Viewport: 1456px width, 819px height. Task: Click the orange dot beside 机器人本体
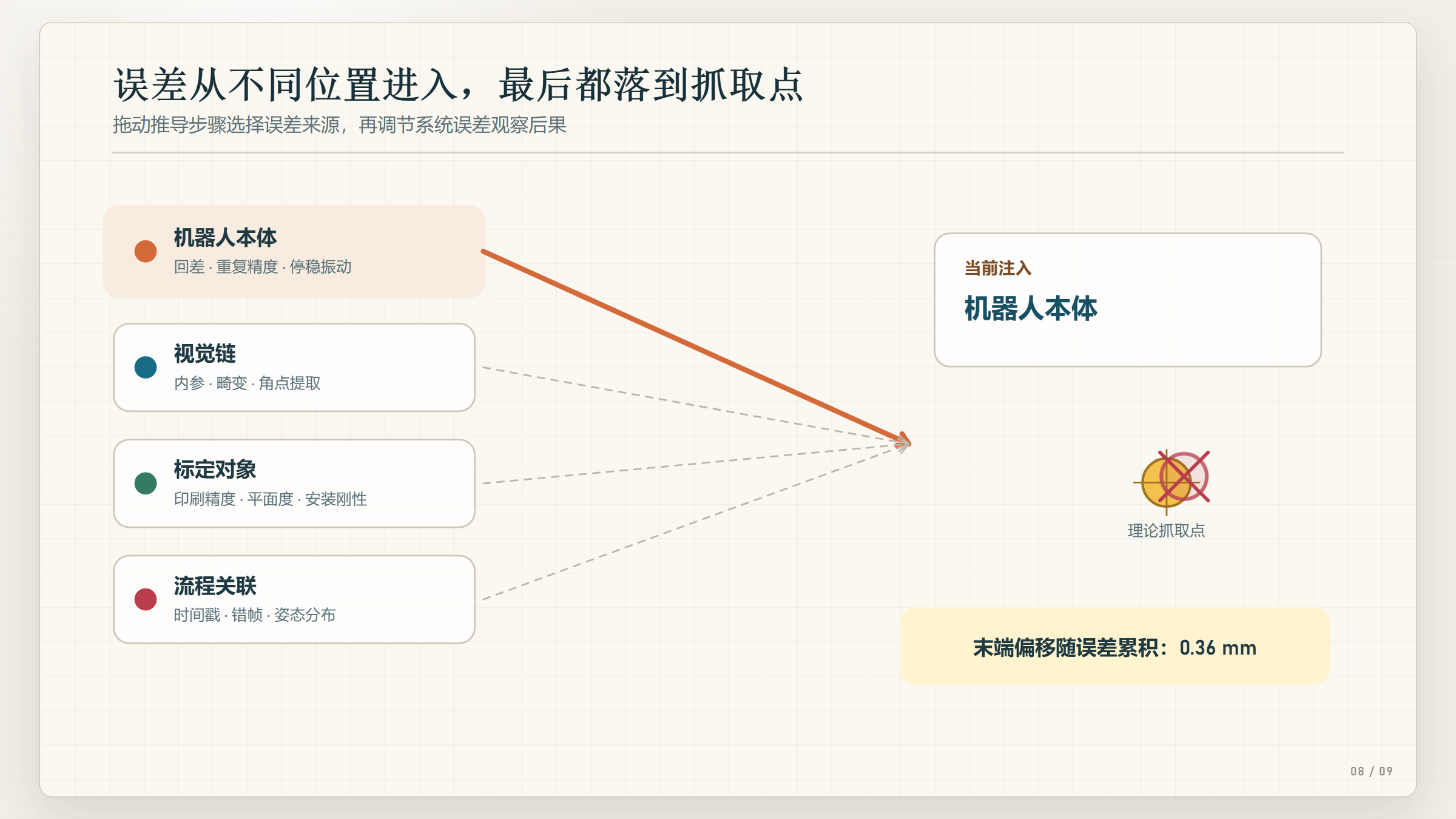pyautogui.click(x=146, y=251)
